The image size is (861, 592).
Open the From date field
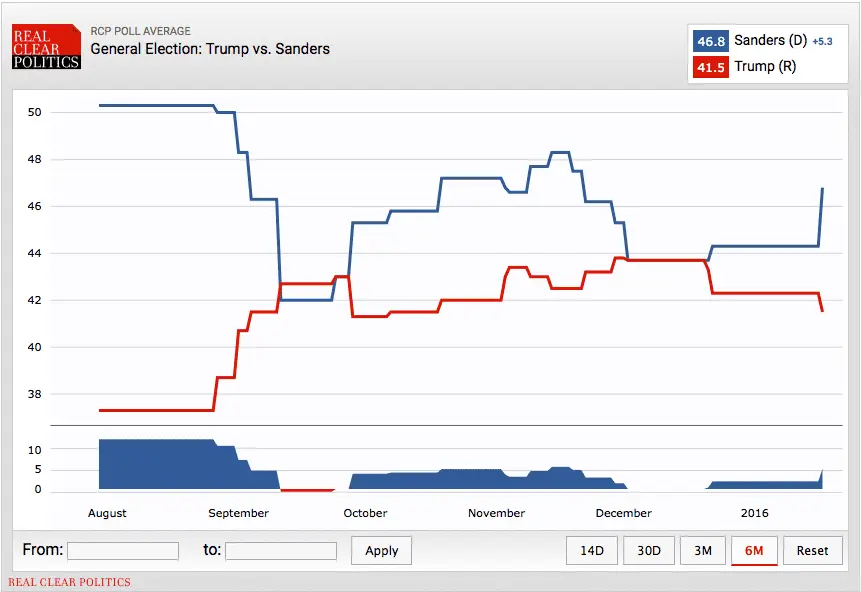point(122,550)
